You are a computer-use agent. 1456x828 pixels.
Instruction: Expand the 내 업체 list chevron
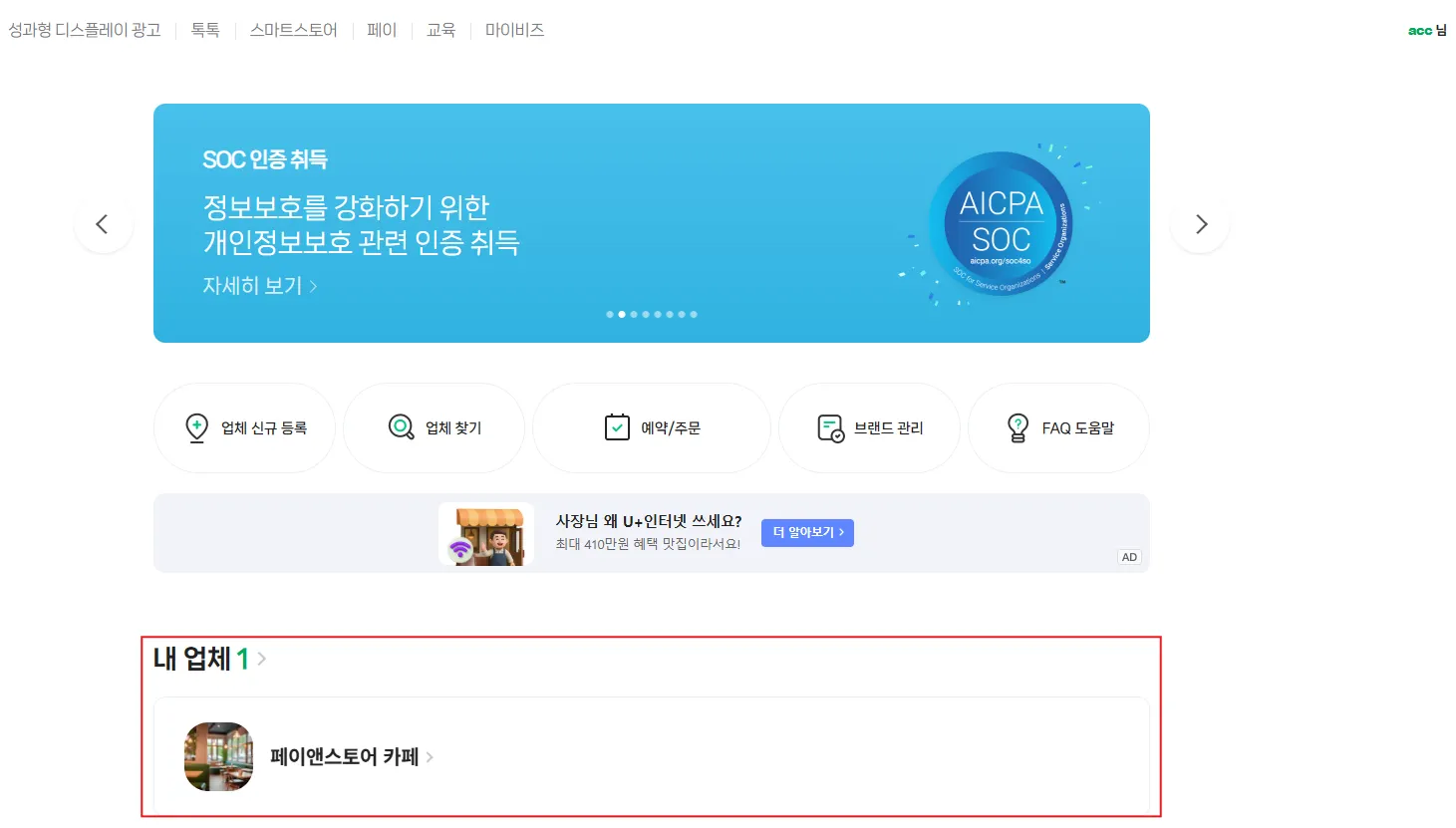click(261, 659)
